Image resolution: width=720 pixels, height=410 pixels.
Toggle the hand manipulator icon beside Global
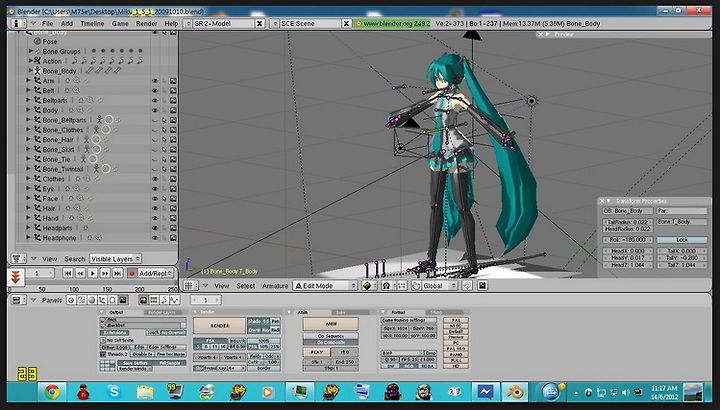416,286
